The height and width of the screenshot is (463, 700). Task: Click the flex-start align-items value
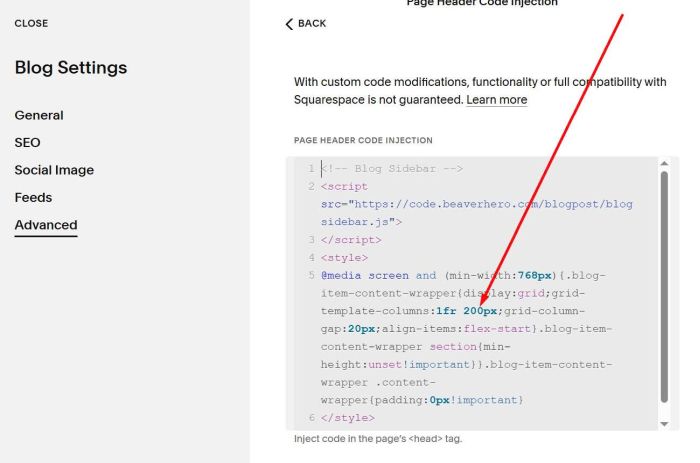[x=496, y=329]
